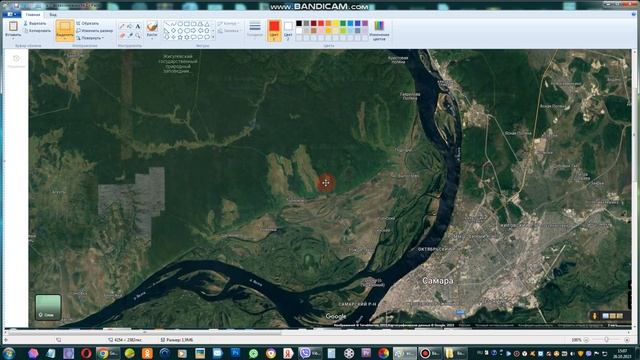
Task: Open Viber from the taskbar
Action: pos(310,353)
